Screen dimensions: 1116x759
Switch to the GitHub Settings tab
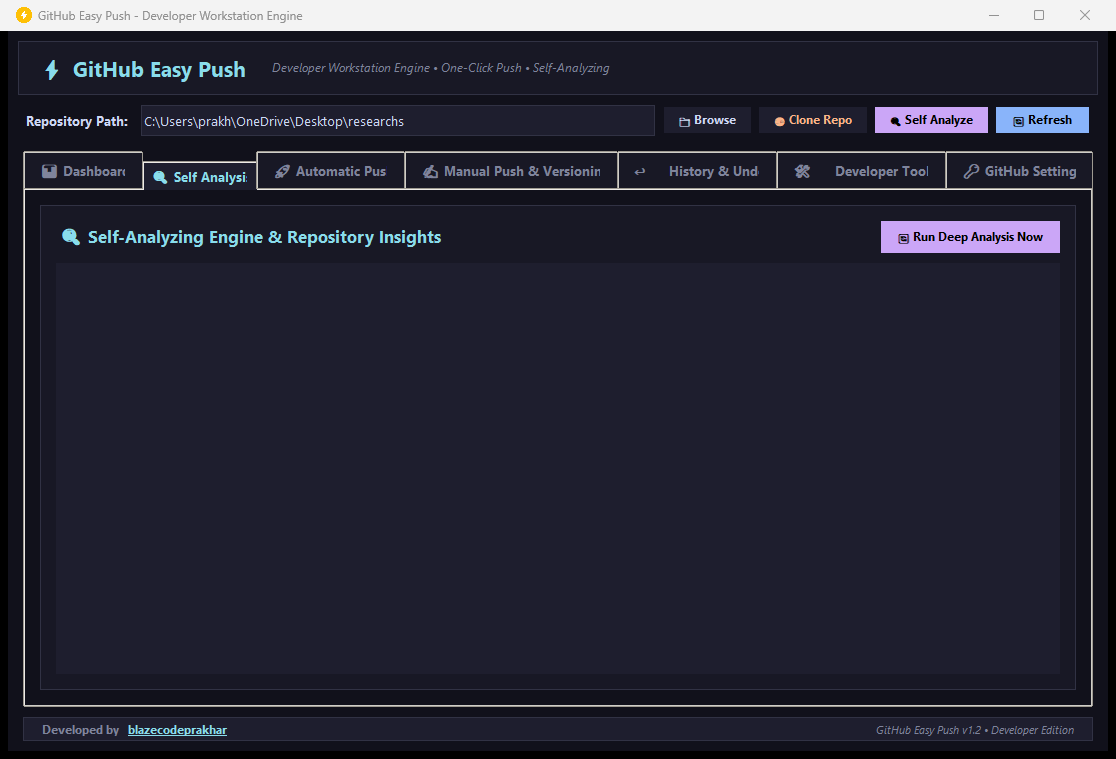point(1019,171)
